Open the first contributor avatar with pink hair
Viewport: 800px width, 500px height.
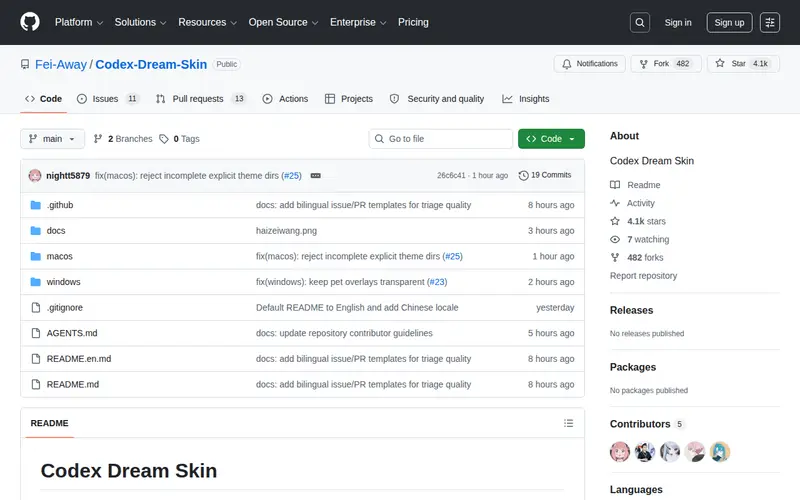[620, 452]
